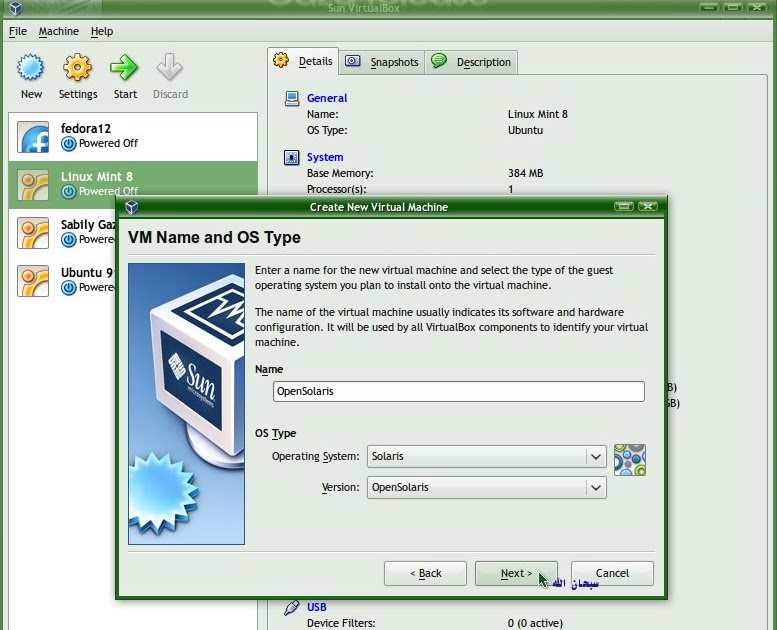The height and width of the screenshot is (630, 777).
Task: Click the System section chip icon
Action: click(x=291, y=157)
